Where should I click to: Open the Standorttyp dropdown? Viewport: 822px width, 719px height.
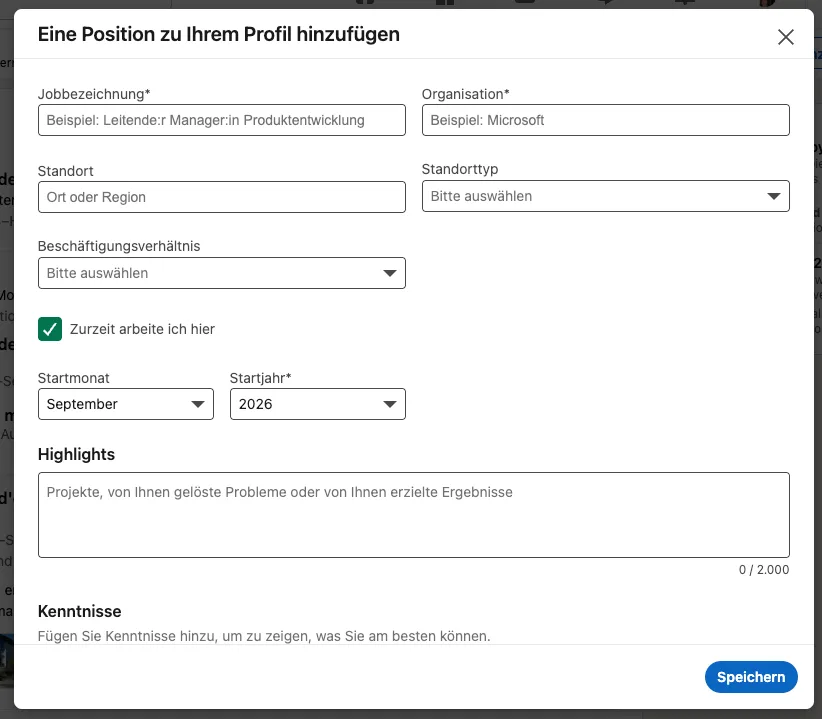point(605,196)
